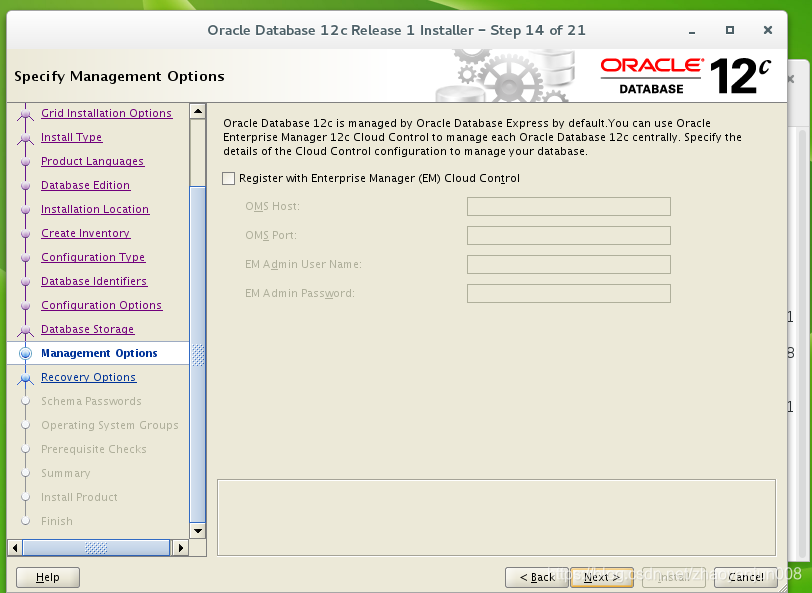
Task: Minimize the Oracle installer window
Action: click(692, 31)
